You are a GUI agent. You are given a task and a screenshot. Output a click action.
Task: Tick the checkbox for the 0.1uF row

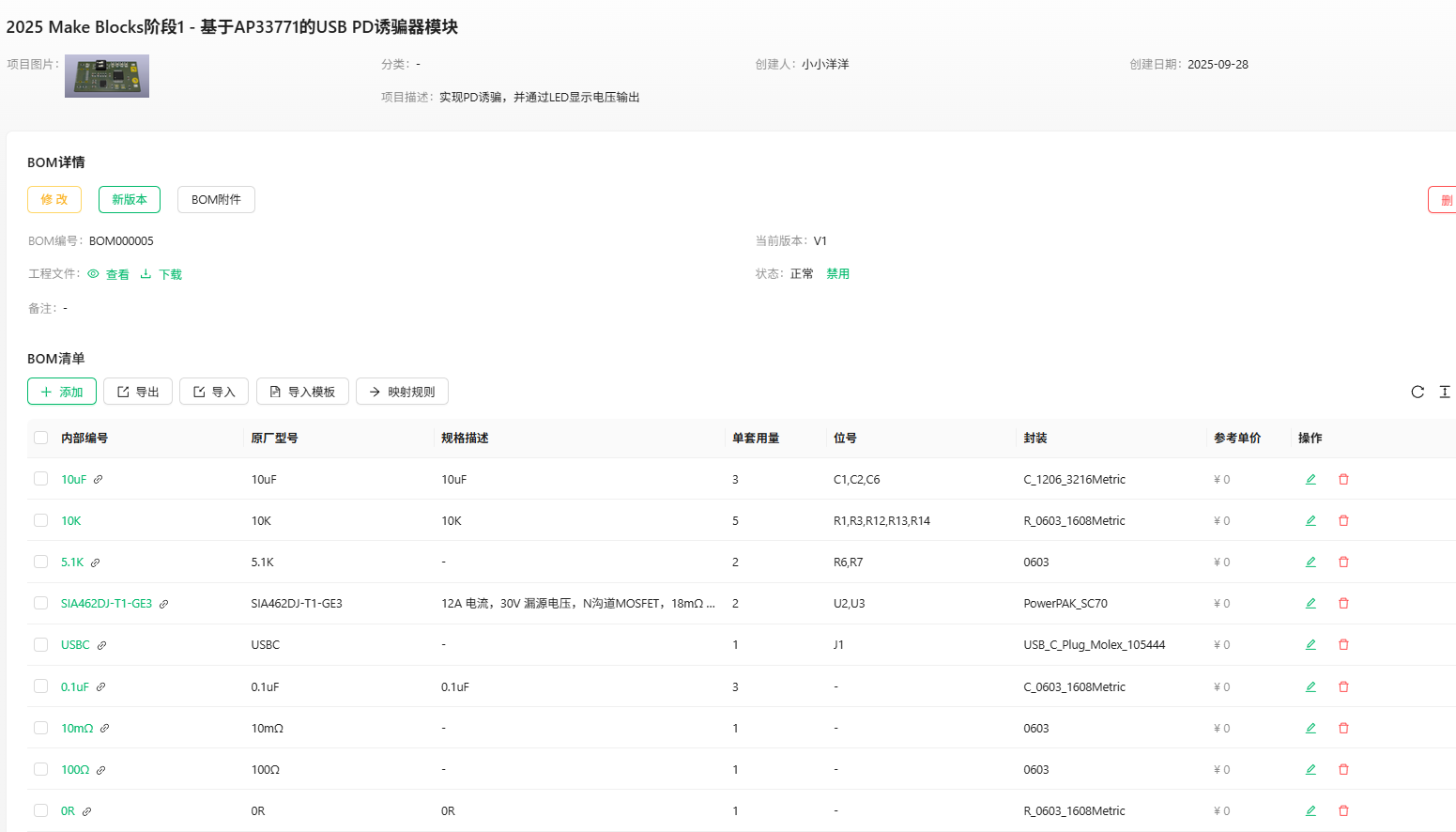pyautogui.click(x=40, y=686)
